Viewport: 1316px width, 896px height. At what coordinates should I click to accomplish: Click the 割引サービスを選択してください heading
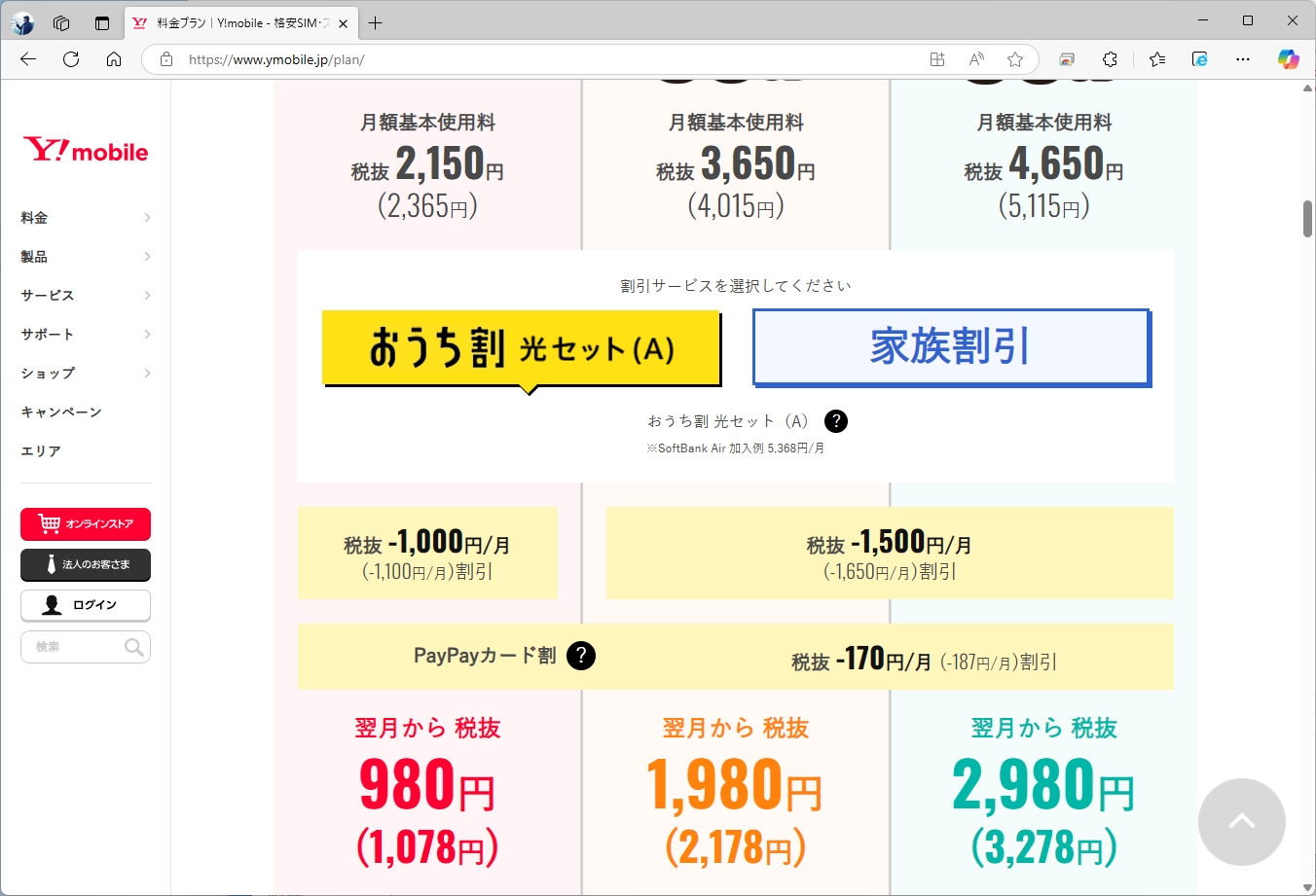[x=736, y=286]
